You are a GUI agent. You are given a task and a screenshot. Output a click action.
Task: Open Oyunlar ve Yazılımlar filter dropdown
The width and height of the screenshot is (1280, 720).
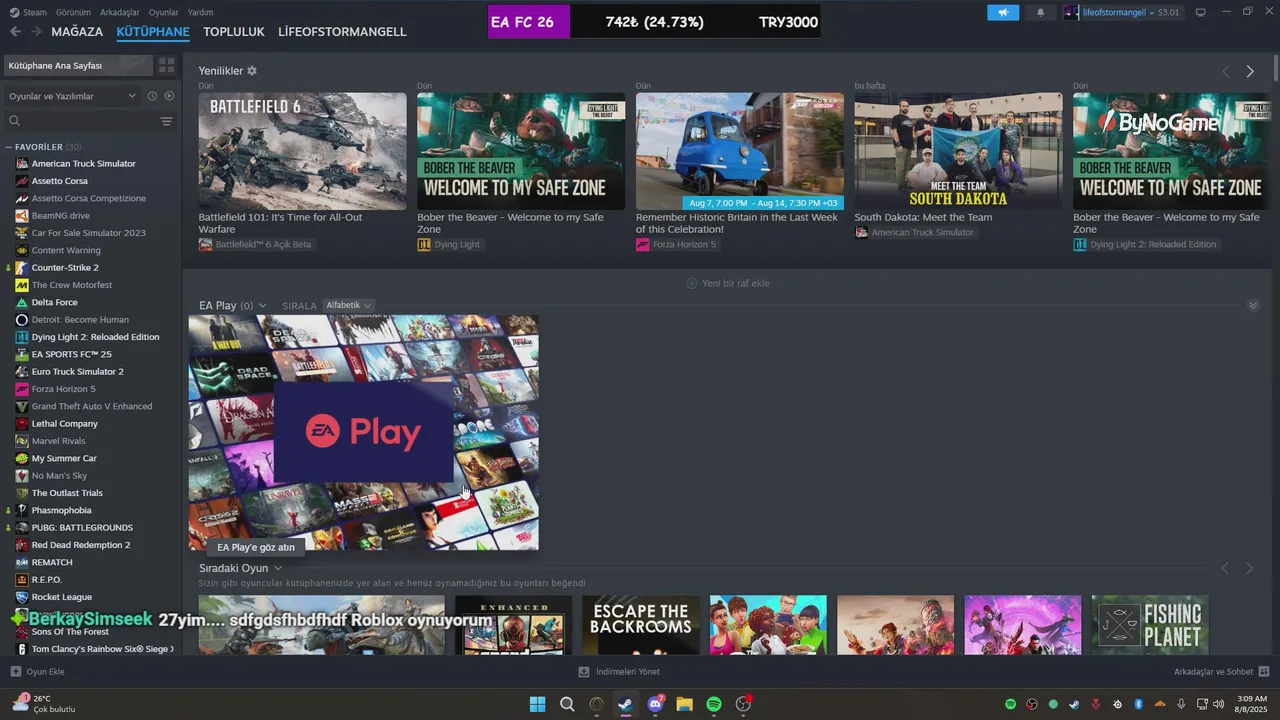72,96
